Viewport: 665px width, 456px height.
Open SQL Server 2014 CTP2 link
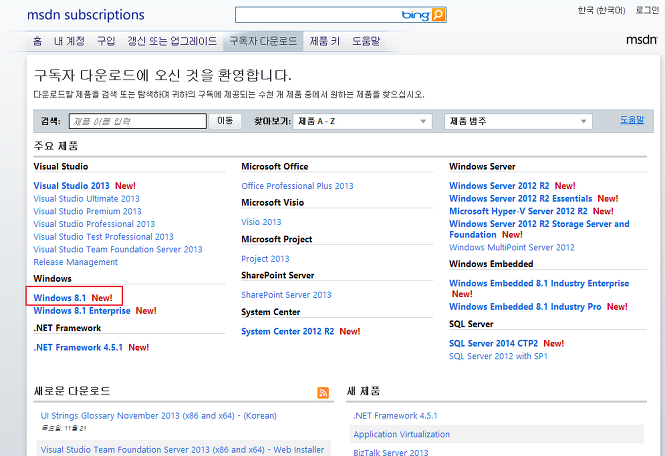pos(494,343)
